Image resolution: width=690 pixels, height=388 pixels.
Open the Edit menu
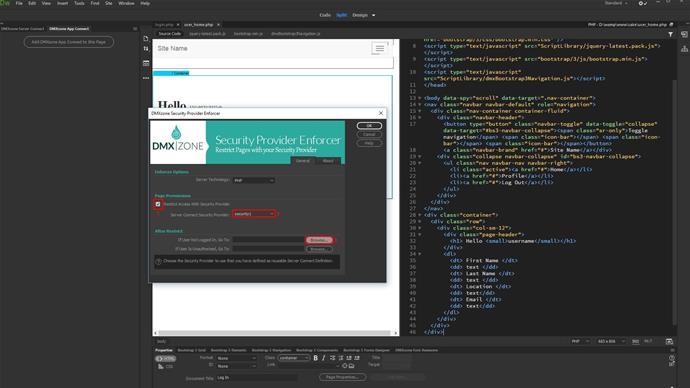32,3
